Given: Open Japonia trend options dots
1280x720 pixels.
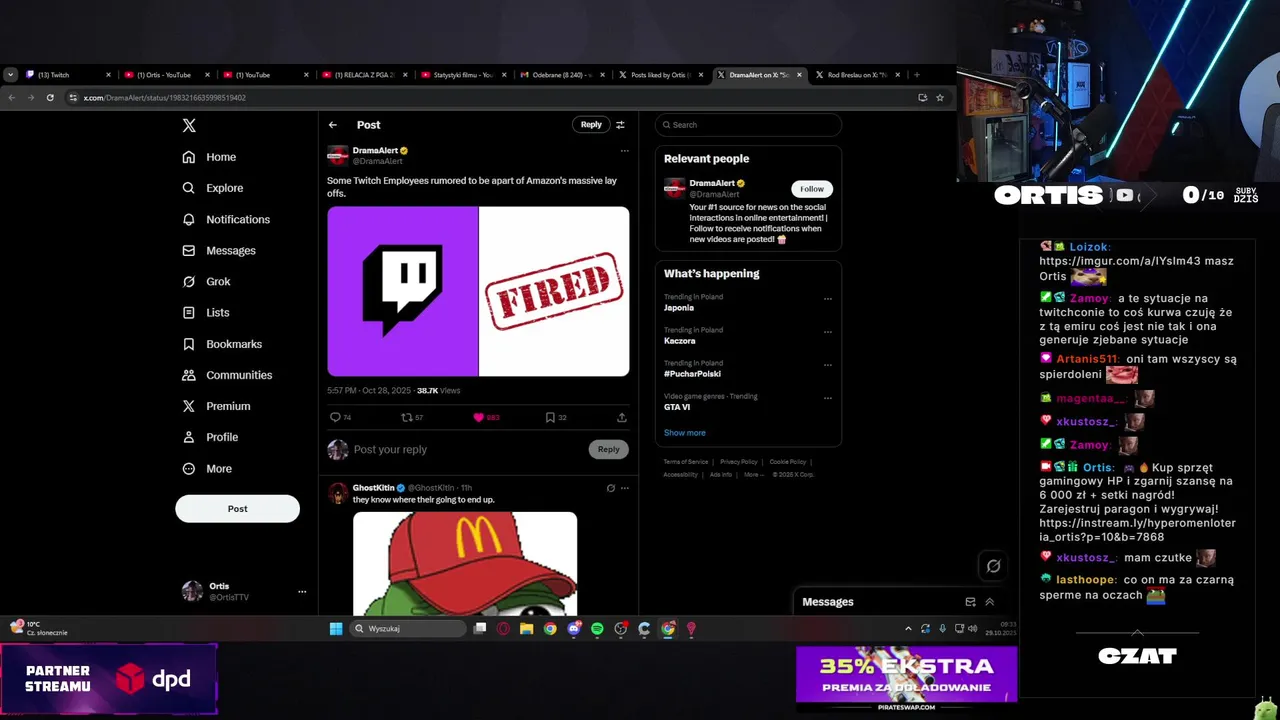Looking at the screenshot, I should tap(827, 298).
